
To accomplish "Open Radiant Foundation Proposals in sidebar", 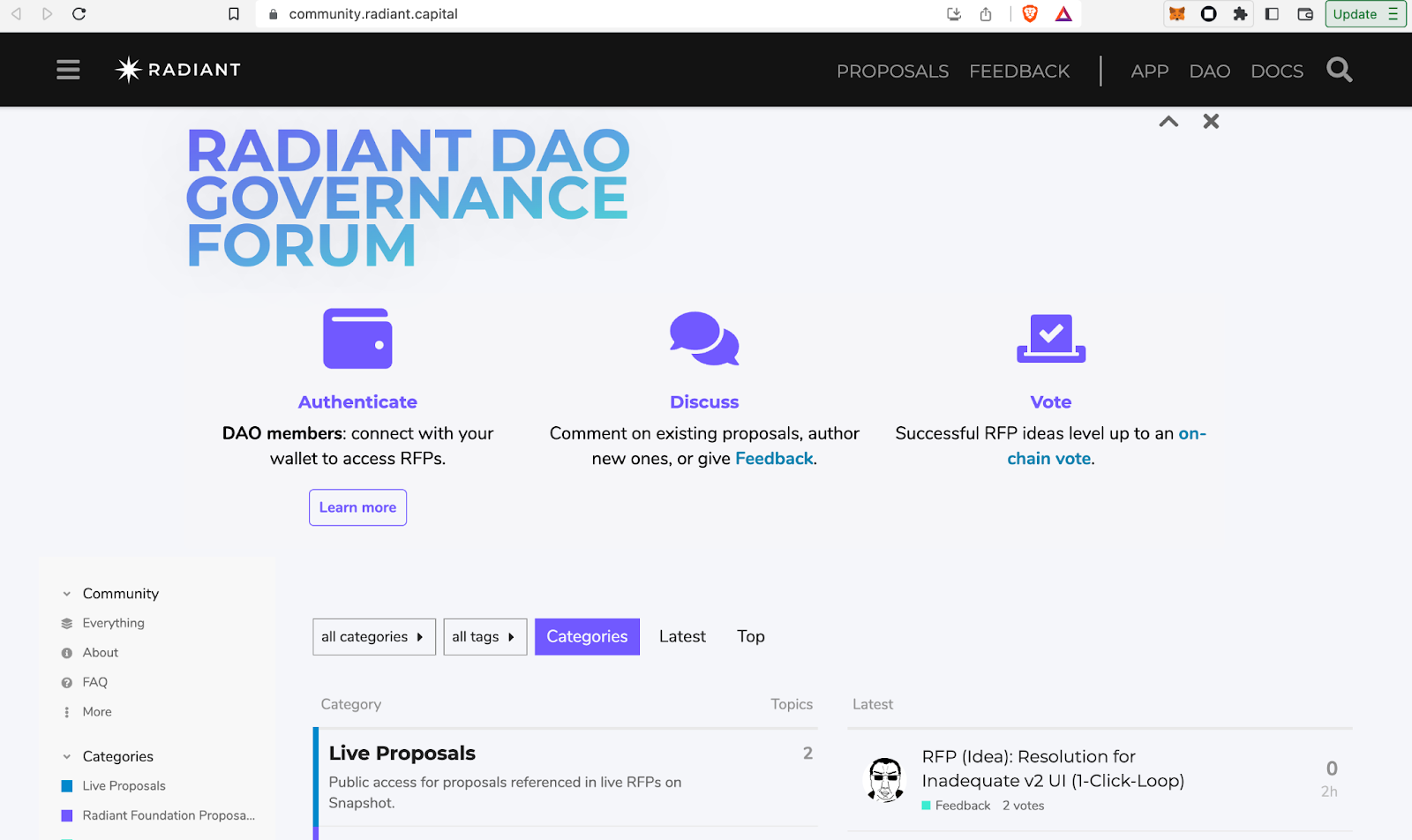I will 169,816.
